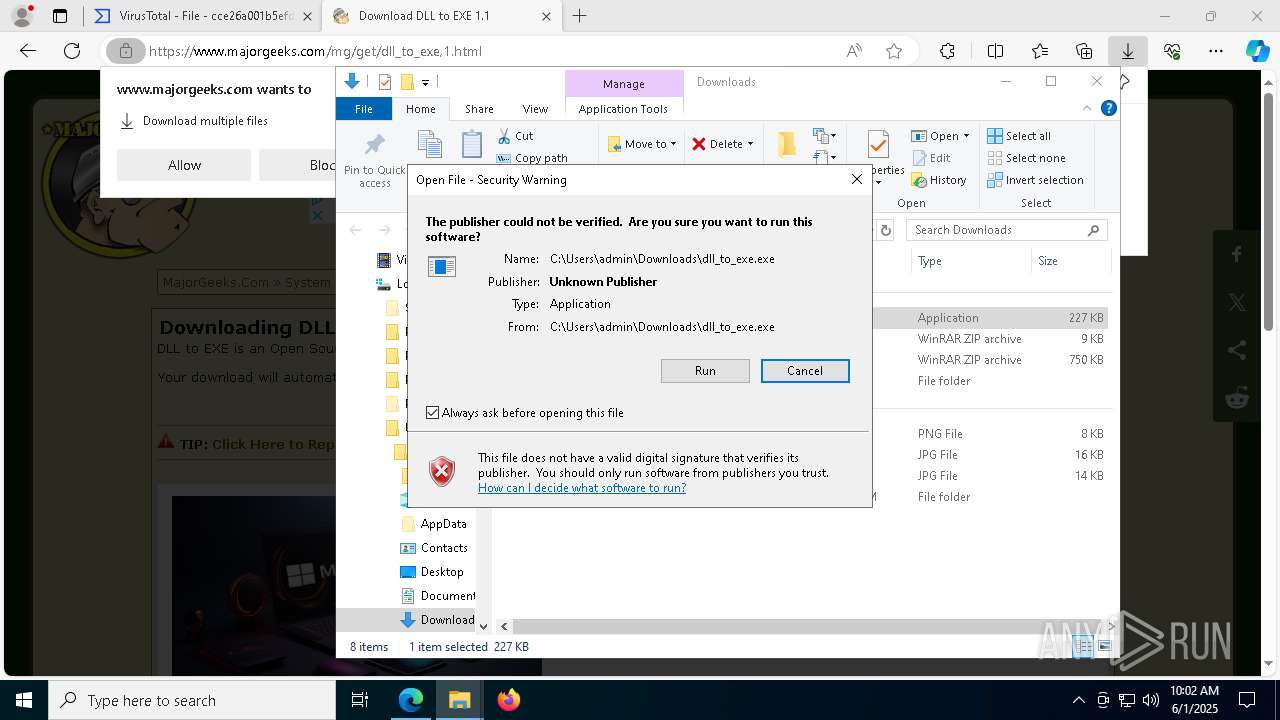The width and height of the screenshot is (1280, 720).
Task: Click the Properties checkmark icon
Action: click(x=878, y=145)
